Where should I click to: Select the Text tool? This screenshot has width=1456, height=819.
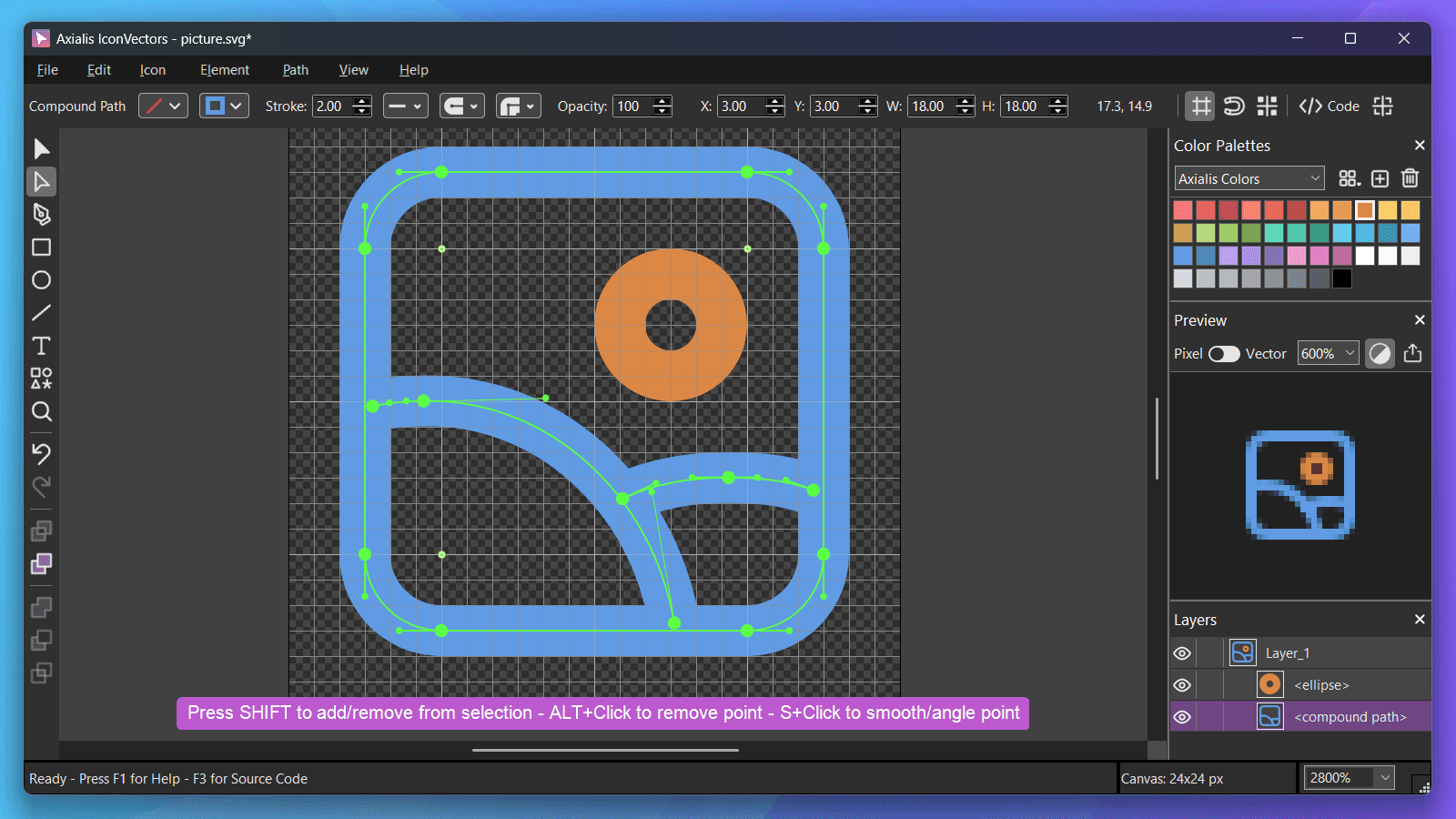click(41, 345)
